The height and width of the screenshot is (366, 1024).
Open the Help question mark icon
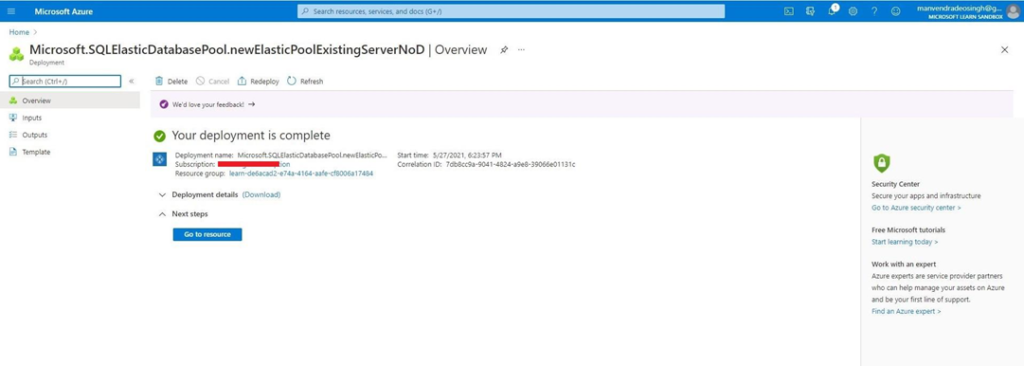click(874, 11)
